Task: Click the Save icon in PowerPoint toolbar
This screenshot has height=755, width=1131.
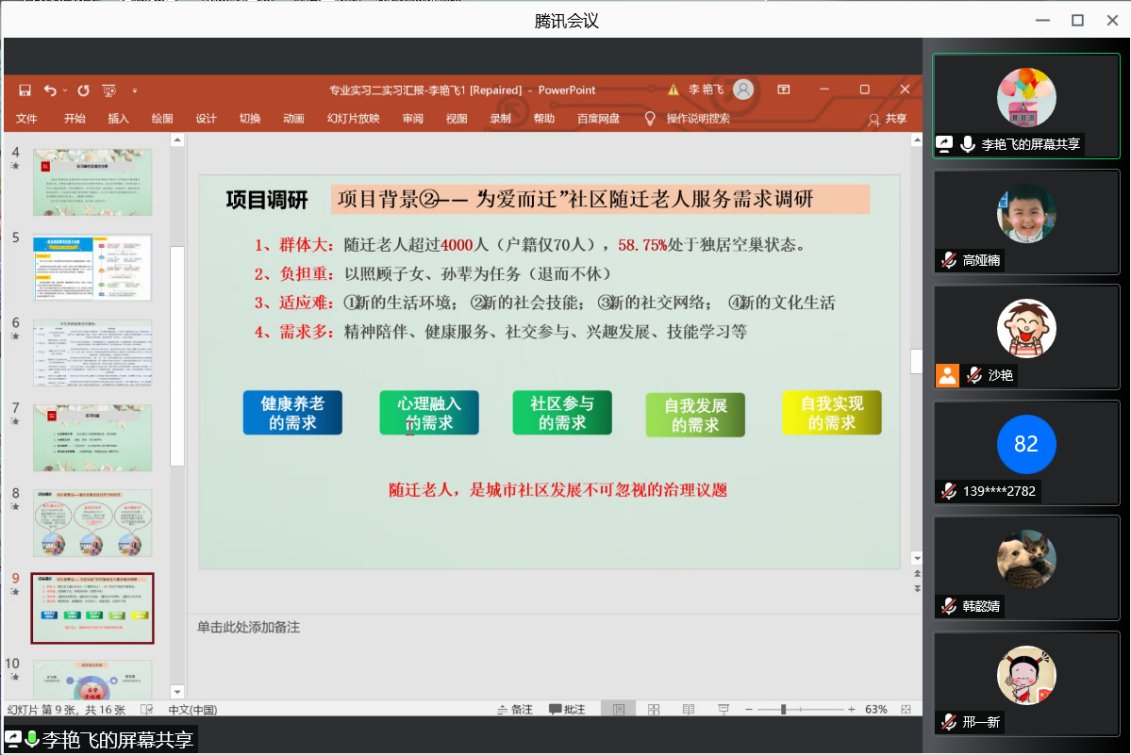Action: [x=25, y=90]
